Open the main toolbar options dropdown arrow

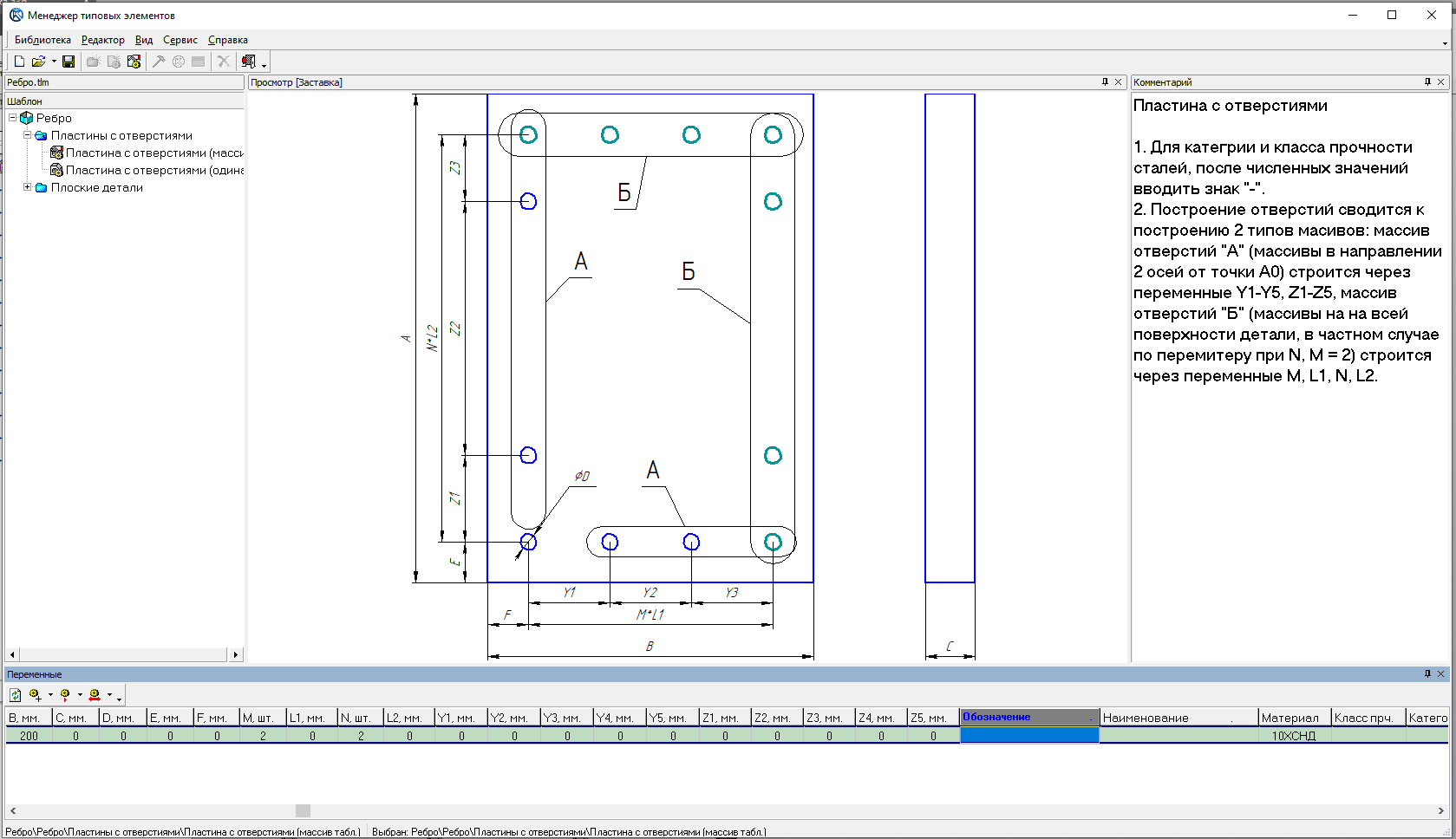point(264,65)
